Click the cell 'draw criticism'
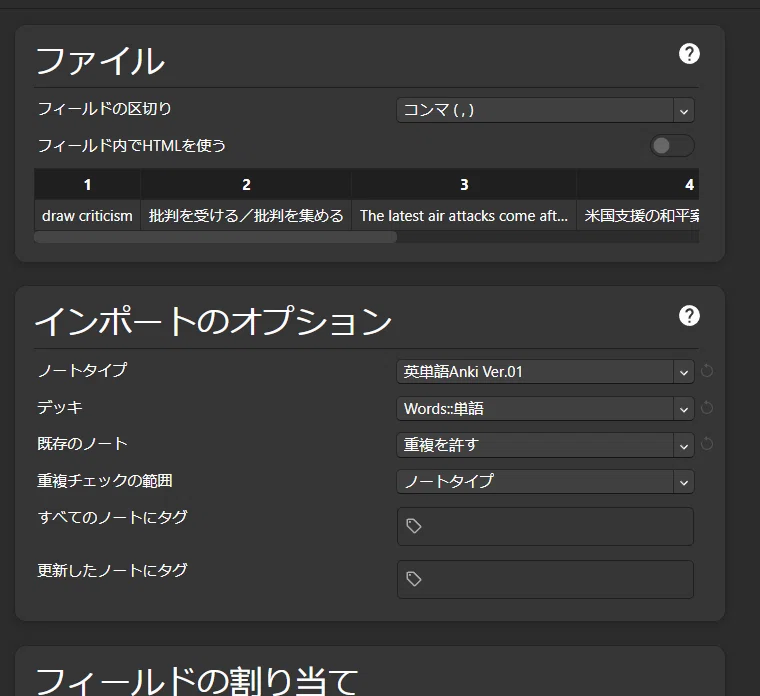The height and width of the screenshot is (696, 760). click(87, 215)
